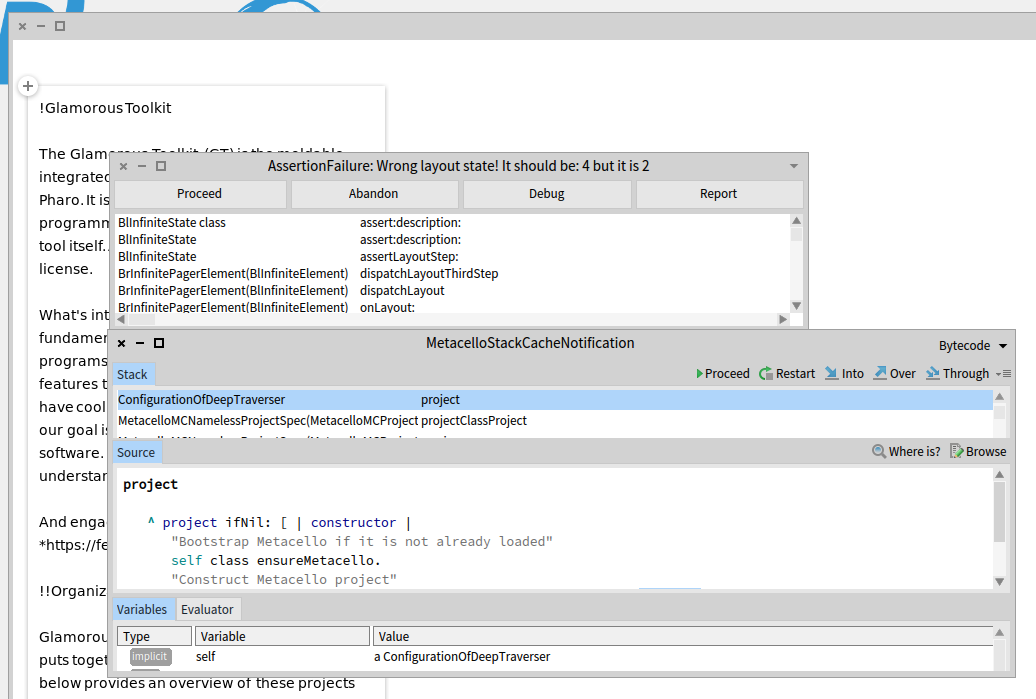The height and width of the screenshot is (699, 1036).
Task: Step Into in debugger toolbar
Action: [x=844, y=374]
